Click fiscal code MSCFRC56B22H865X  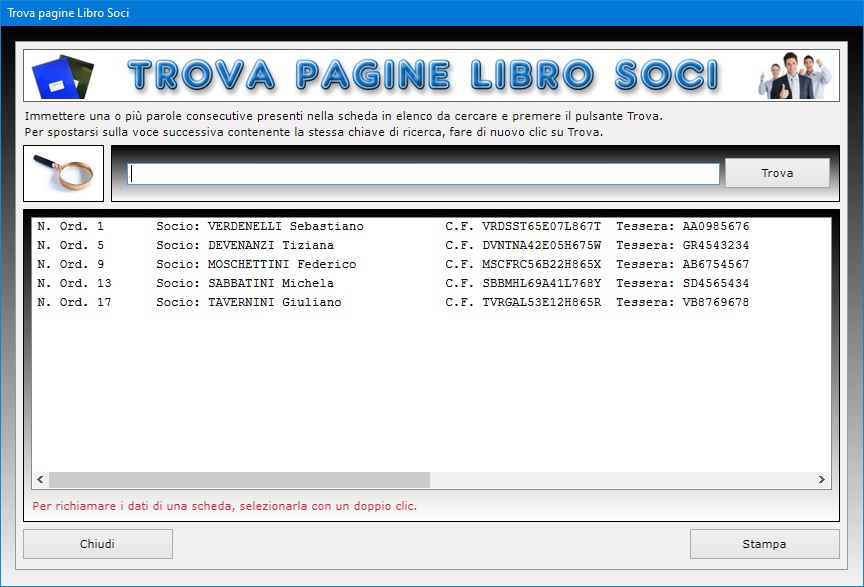(542, 264)
